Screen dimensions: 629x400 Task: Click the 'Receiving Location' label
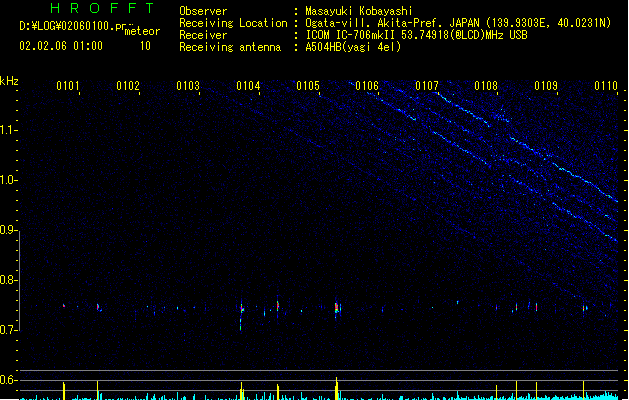[x=233, y=23]
